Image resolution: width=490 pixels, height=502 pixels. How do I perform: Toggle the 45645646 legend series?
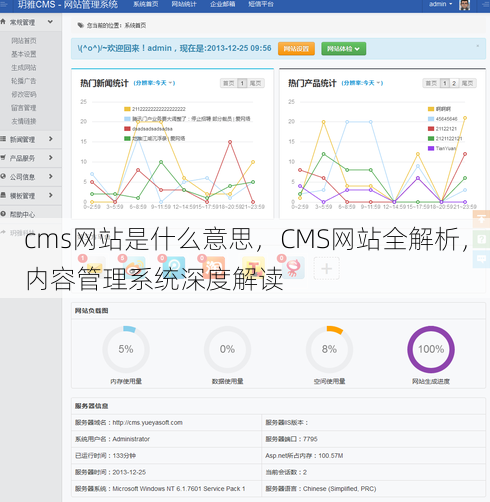[x=443, y=119]
